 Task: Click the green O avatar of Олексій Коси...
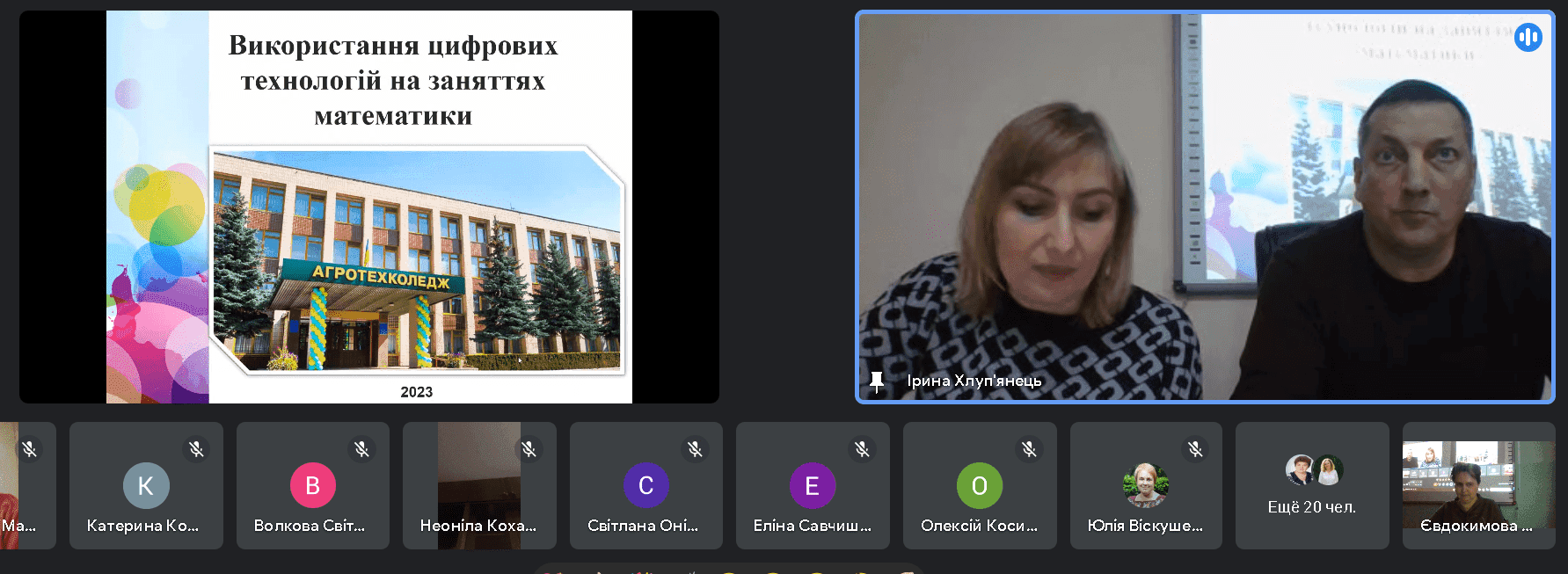point(979,485)
